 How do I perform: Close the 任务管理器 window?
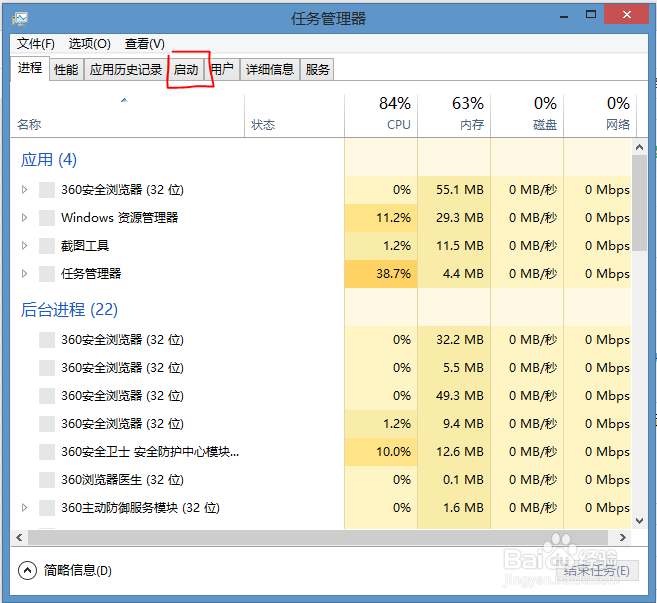tap(627, 15)
